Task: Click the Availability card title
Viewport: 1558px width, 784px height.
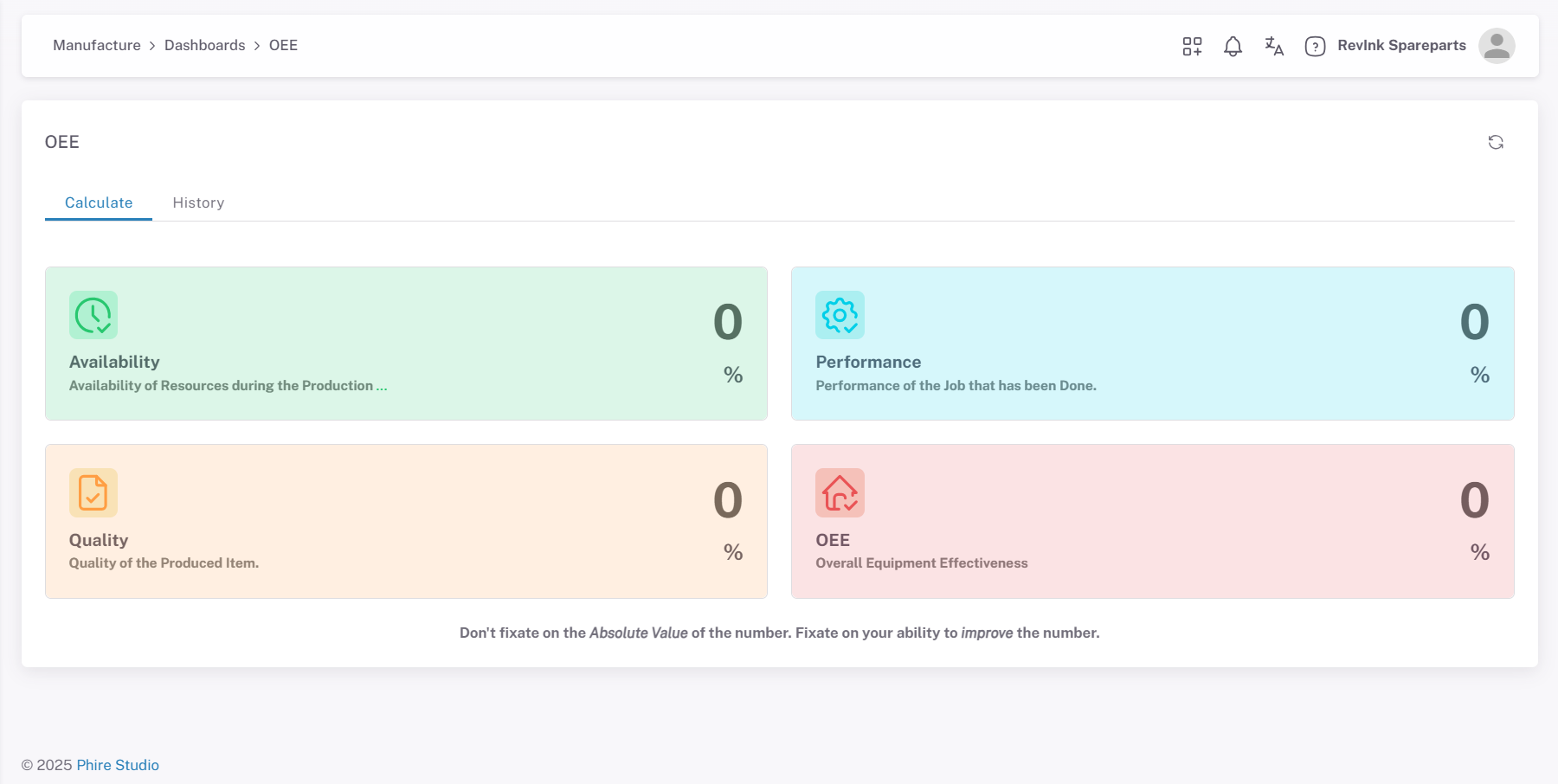Action: [114, 362]
